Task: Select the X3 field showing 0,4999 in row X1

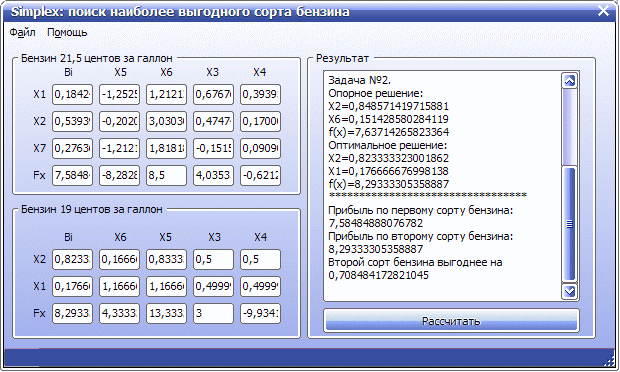Action: 214,286
